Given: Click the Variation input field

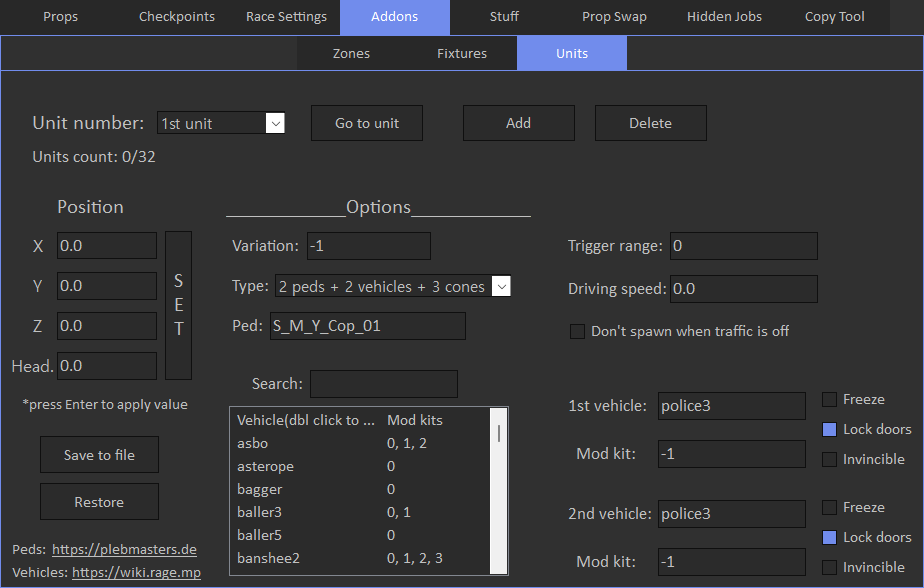Looking at the screenshot, I should pyautogui.click(x=369, y=246).
